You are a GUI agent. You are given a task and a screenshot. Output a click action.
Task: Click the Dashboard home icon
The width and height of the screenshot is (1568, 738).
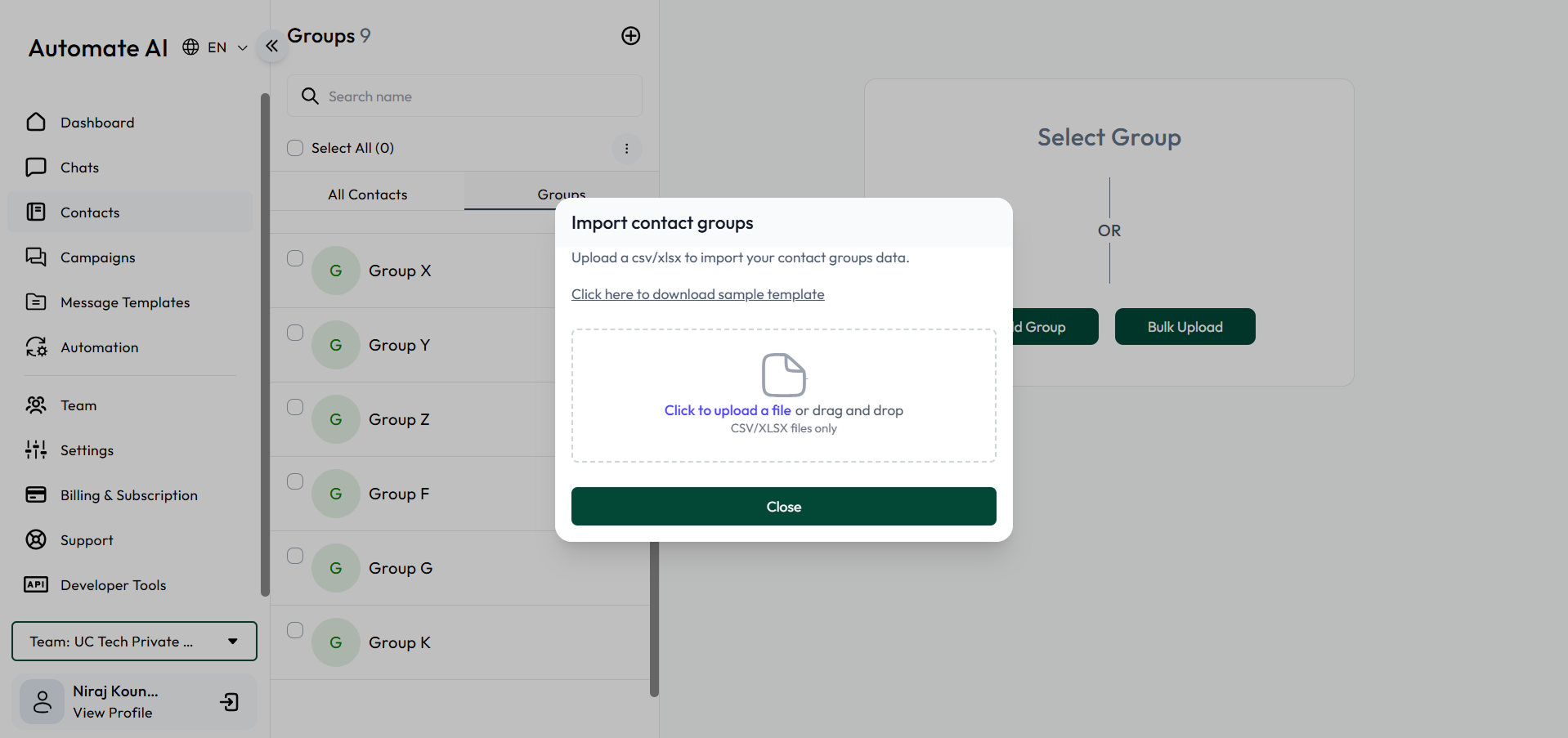coord(36,122)
